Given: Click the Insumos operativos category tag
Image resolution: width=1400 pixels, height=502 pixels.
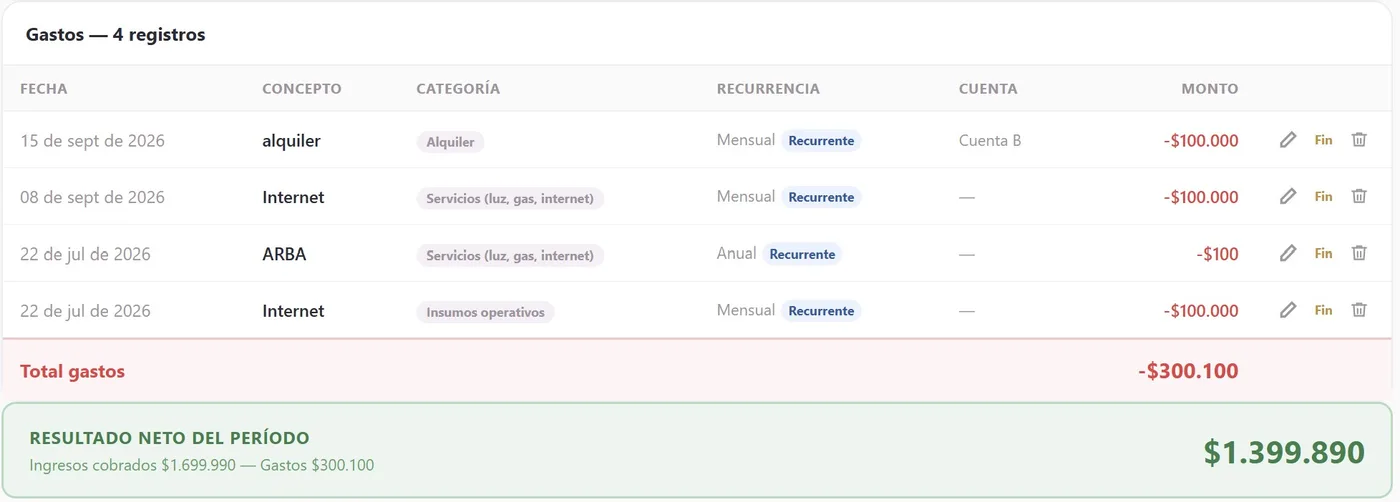Looking at the screenshot, I should [x=485, y=312].
